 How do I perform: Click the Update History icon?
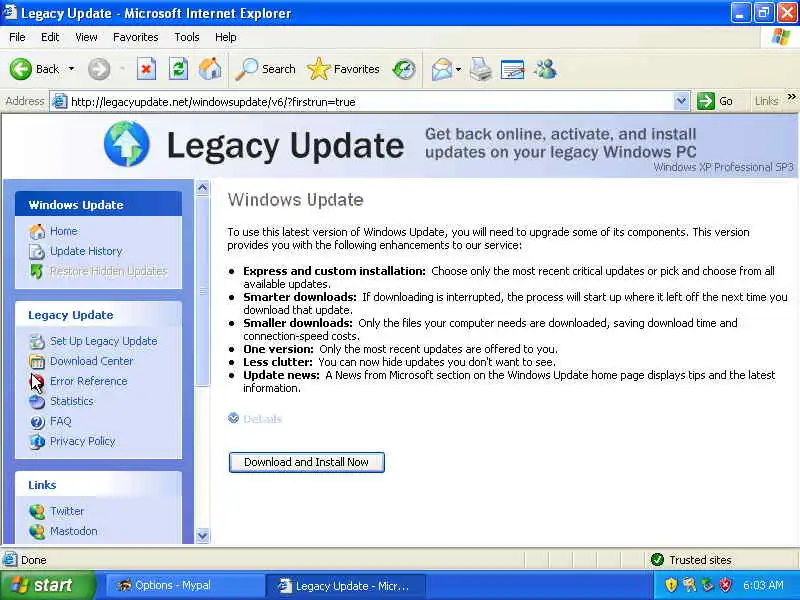click(37, 252)
